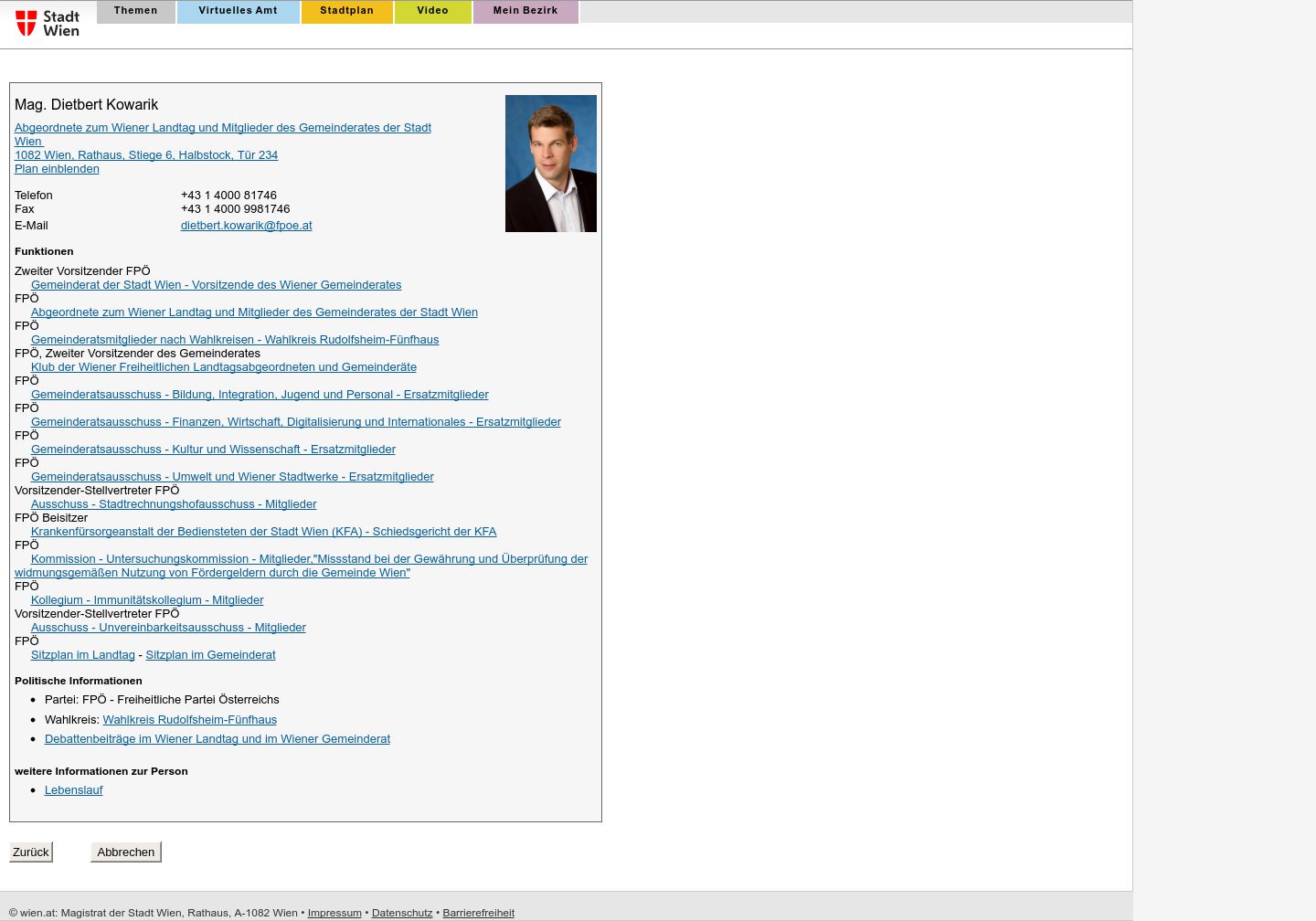The height and width of the screenshot is (921, 1316).
Task: Open Sitzplan im Gemeinderat link
Action: 210,655
